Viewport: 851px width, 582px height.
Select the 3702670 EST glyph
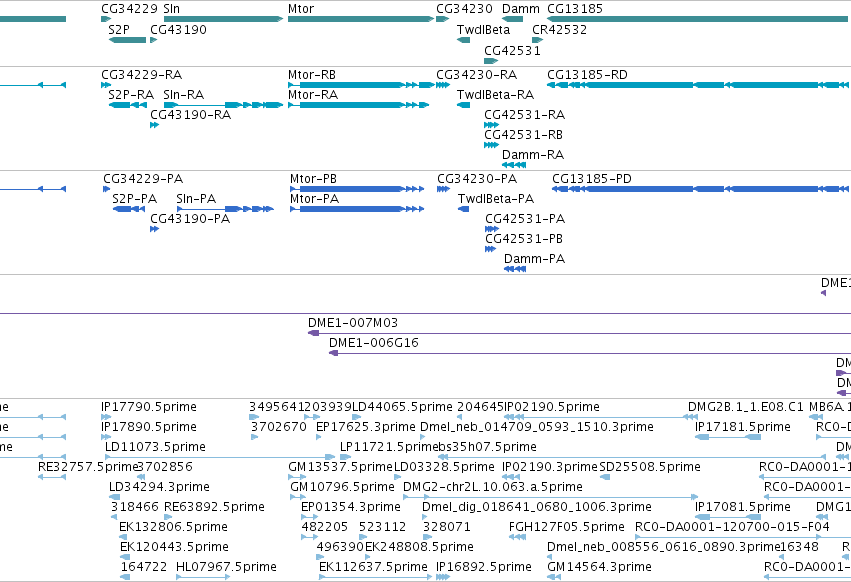(x=254, y=437)
